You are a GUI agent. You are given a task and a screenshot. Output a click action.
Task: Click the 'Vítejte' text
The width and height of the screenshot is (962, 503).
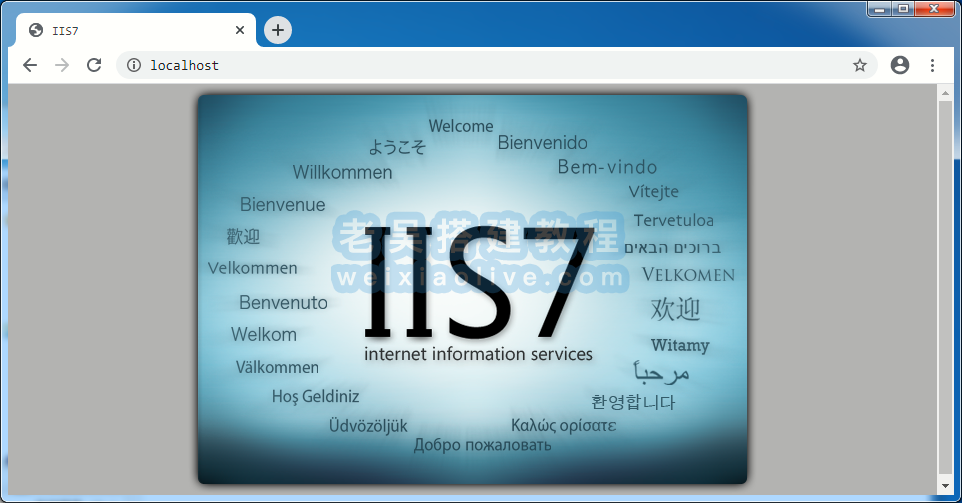pos(653,191)
